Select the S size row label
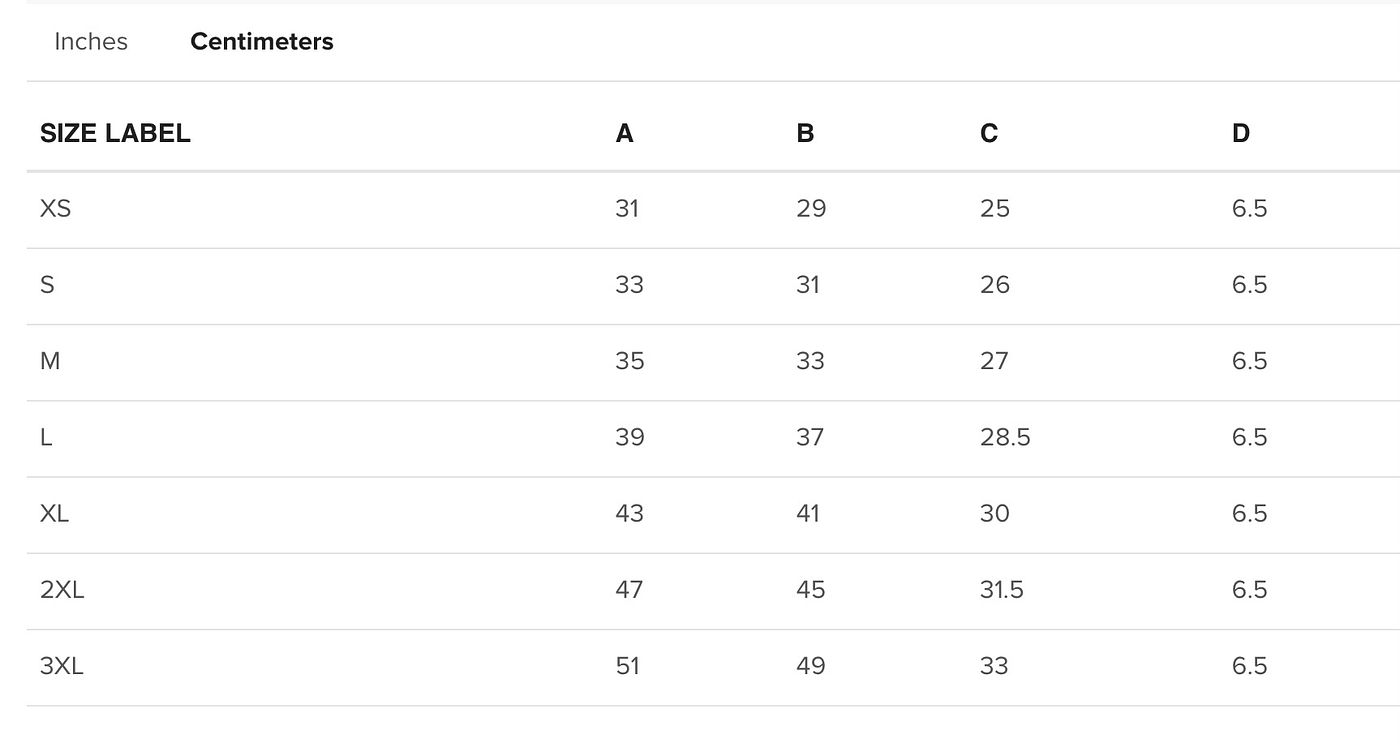1400x744 pixels. (47, 285)
